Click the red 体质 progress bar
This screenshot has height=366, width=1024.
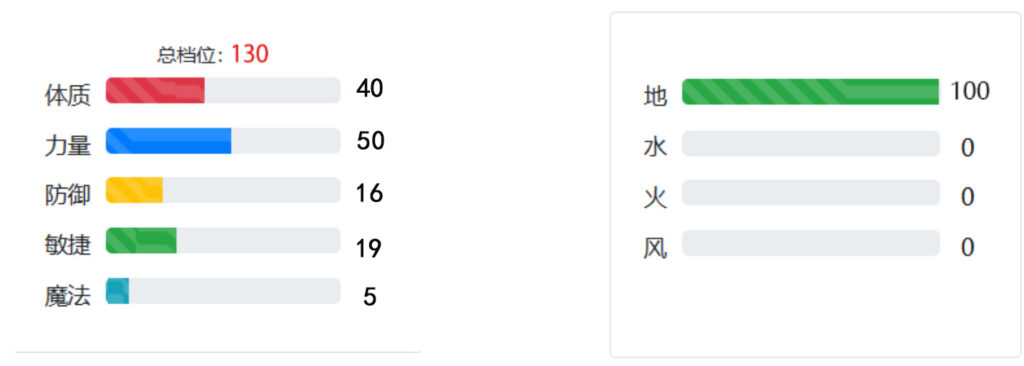coord(223,90)
